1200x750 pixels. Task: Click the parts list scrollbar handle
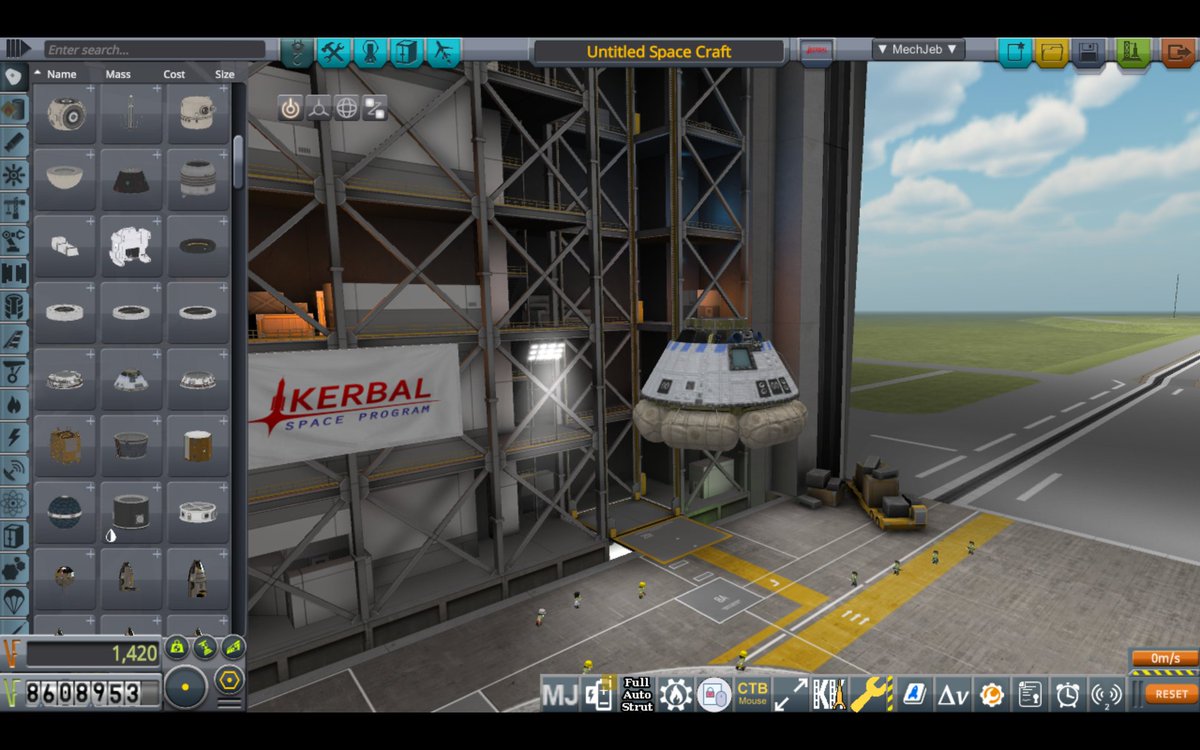(x=238, y=161)
